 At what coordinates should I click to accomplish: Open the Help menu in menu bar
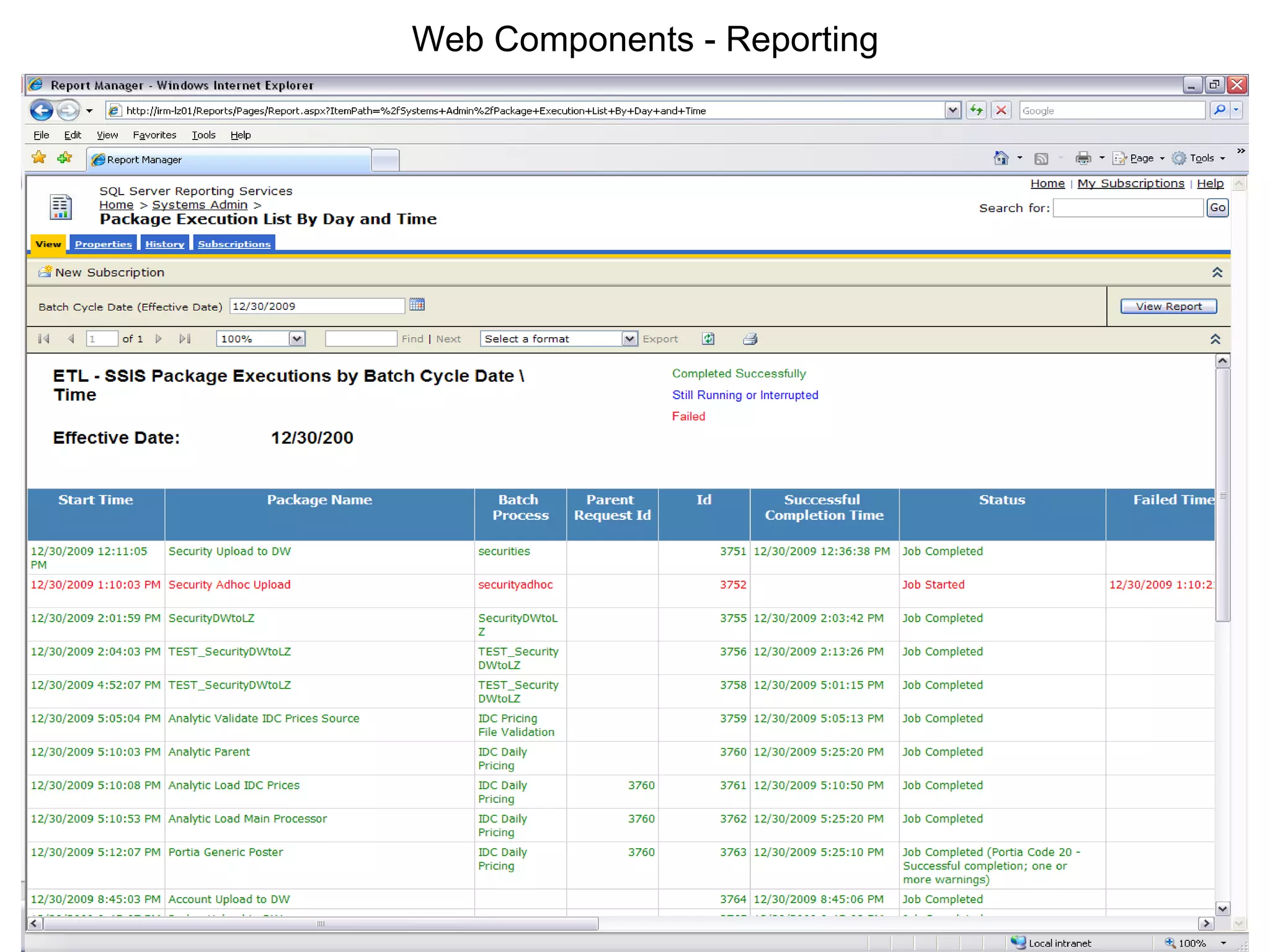(x=241, y=135)
